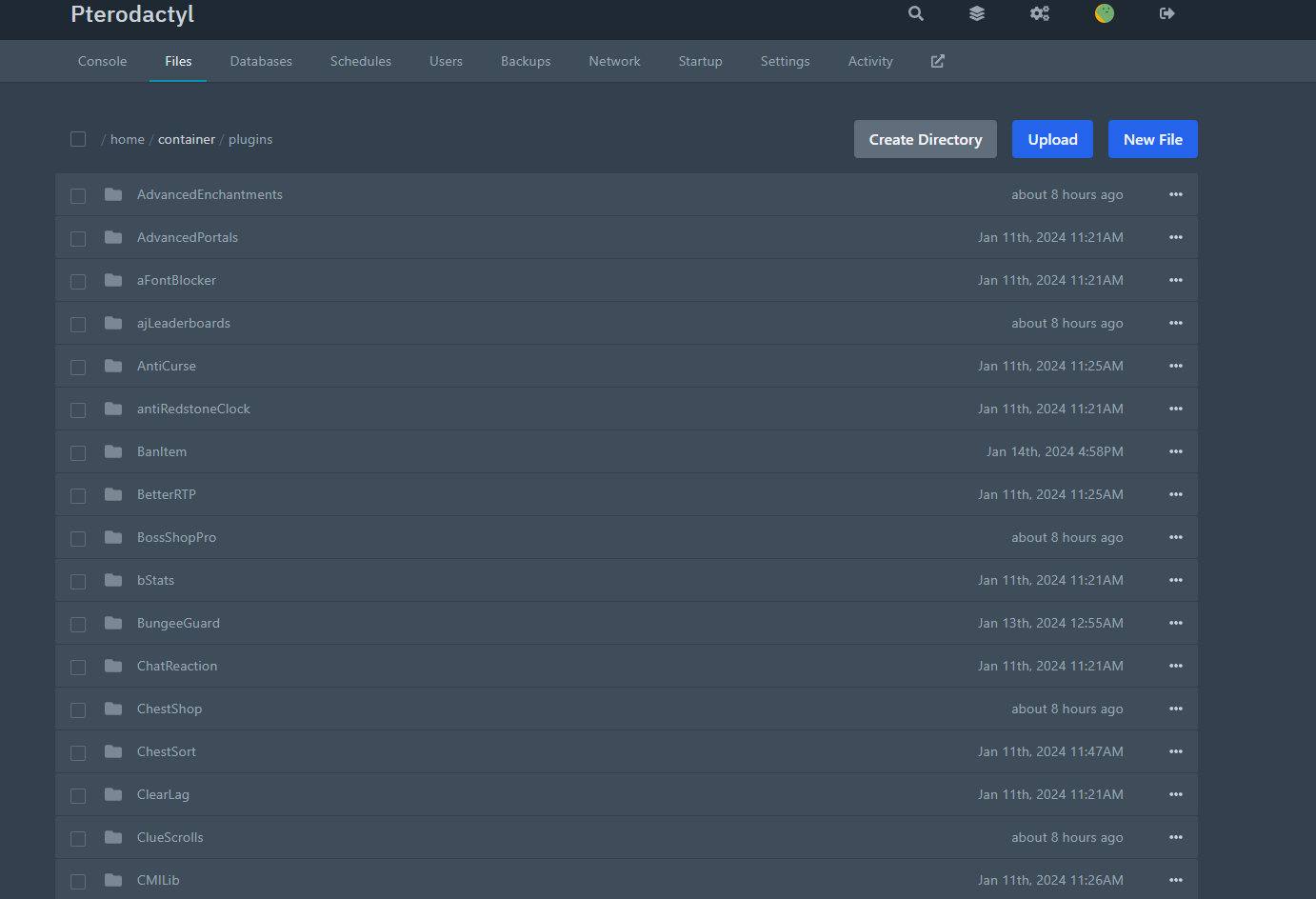Check the AdvancedPortals folder checkbox

pyautogui.click(x=78, y=238)
